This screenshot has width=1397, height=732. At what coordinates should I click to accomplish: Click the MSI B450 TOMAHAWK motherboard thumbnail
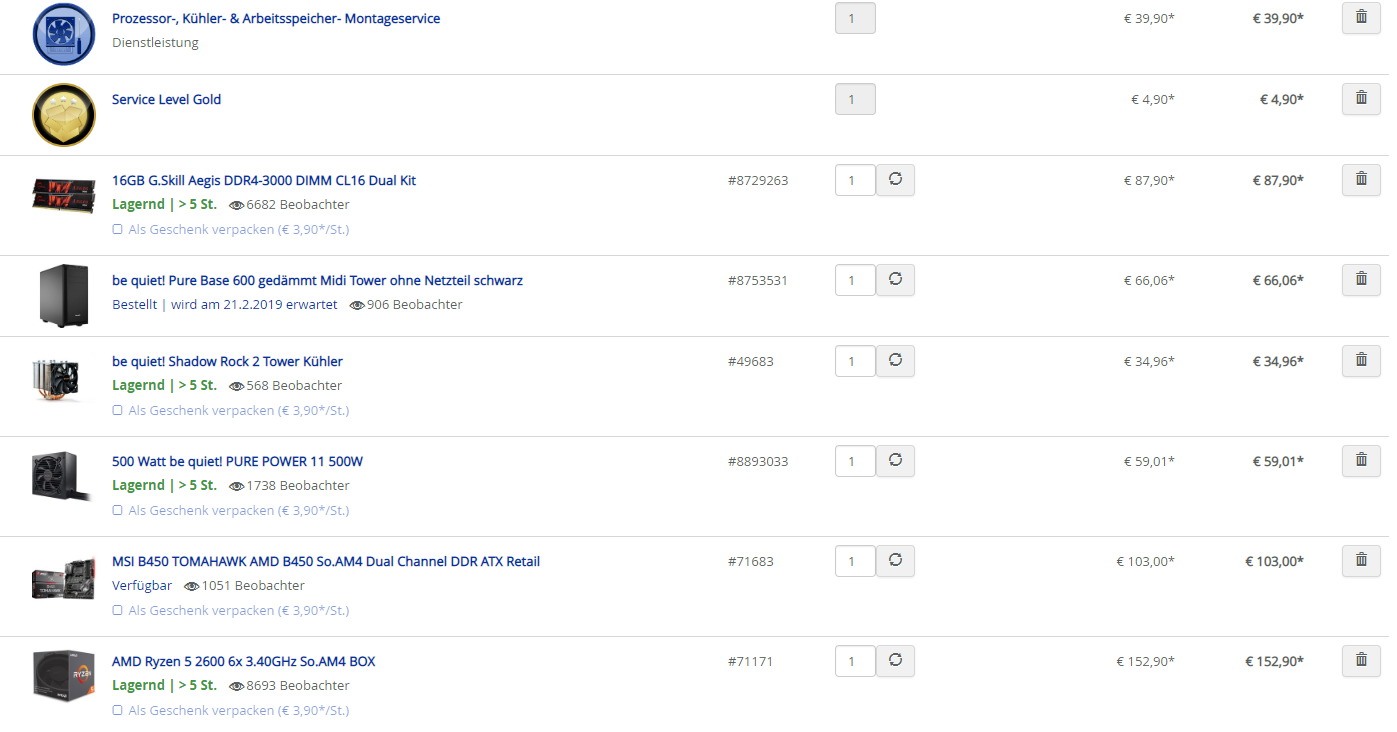click(64, 577)
